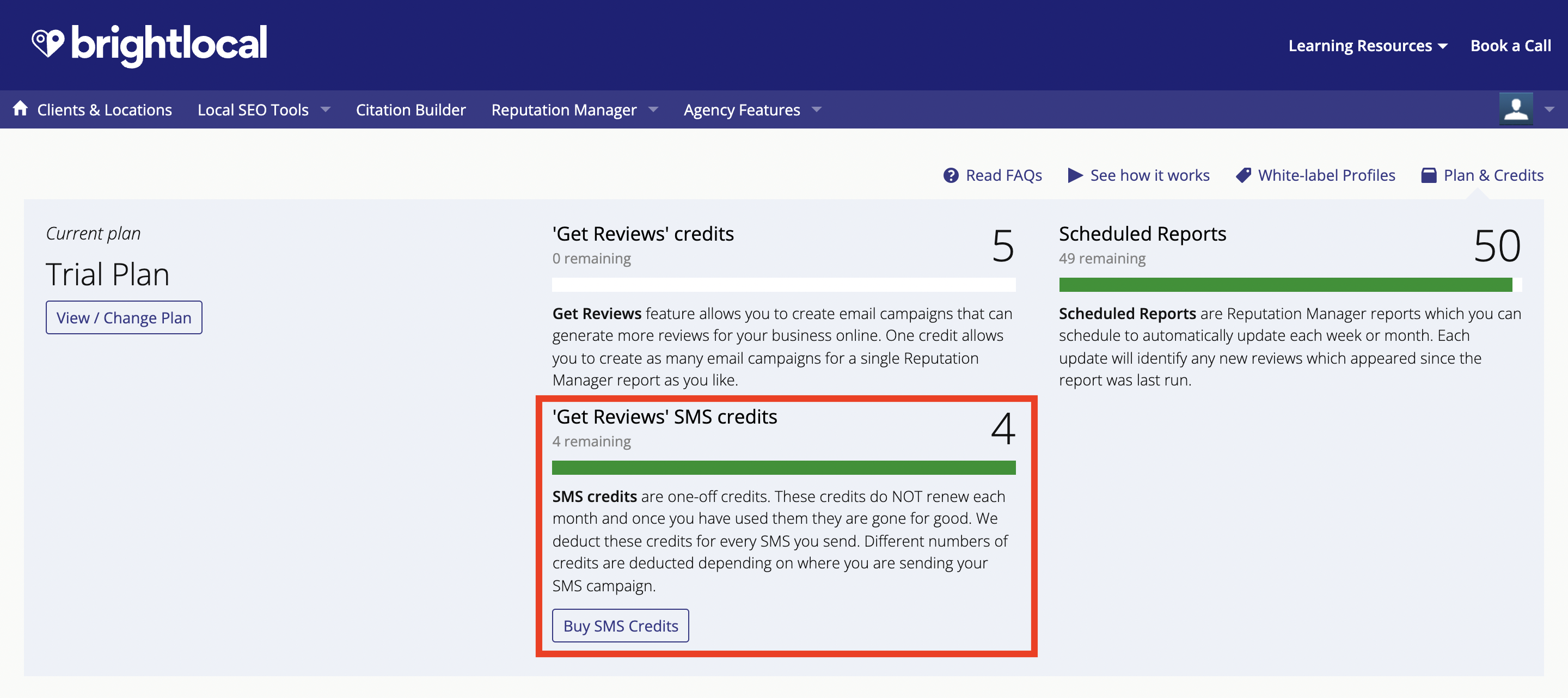1568x698 pixels.
Task: Click Book a Call link
Action: [x=1510, y=46]
